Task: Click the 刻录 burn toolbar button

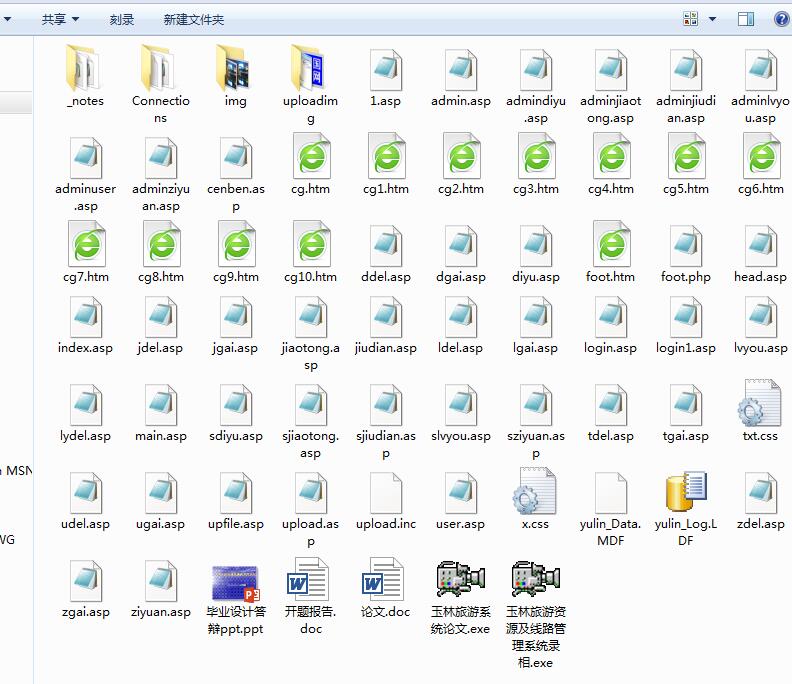Action: (122, 20)
